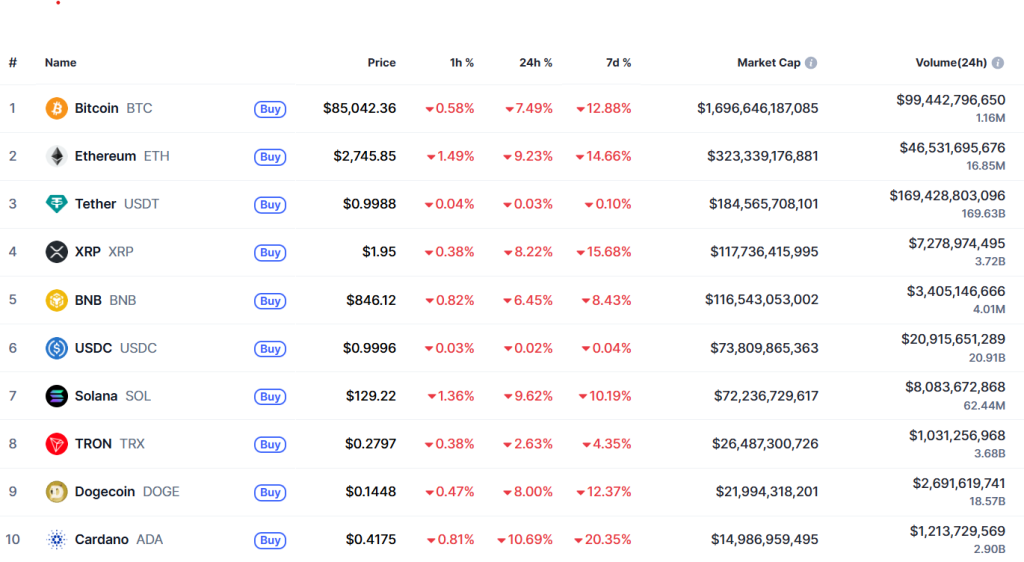Click the BNB logo icon
The width and height of the screenshot is (1024, 562).
coord(57,300)
